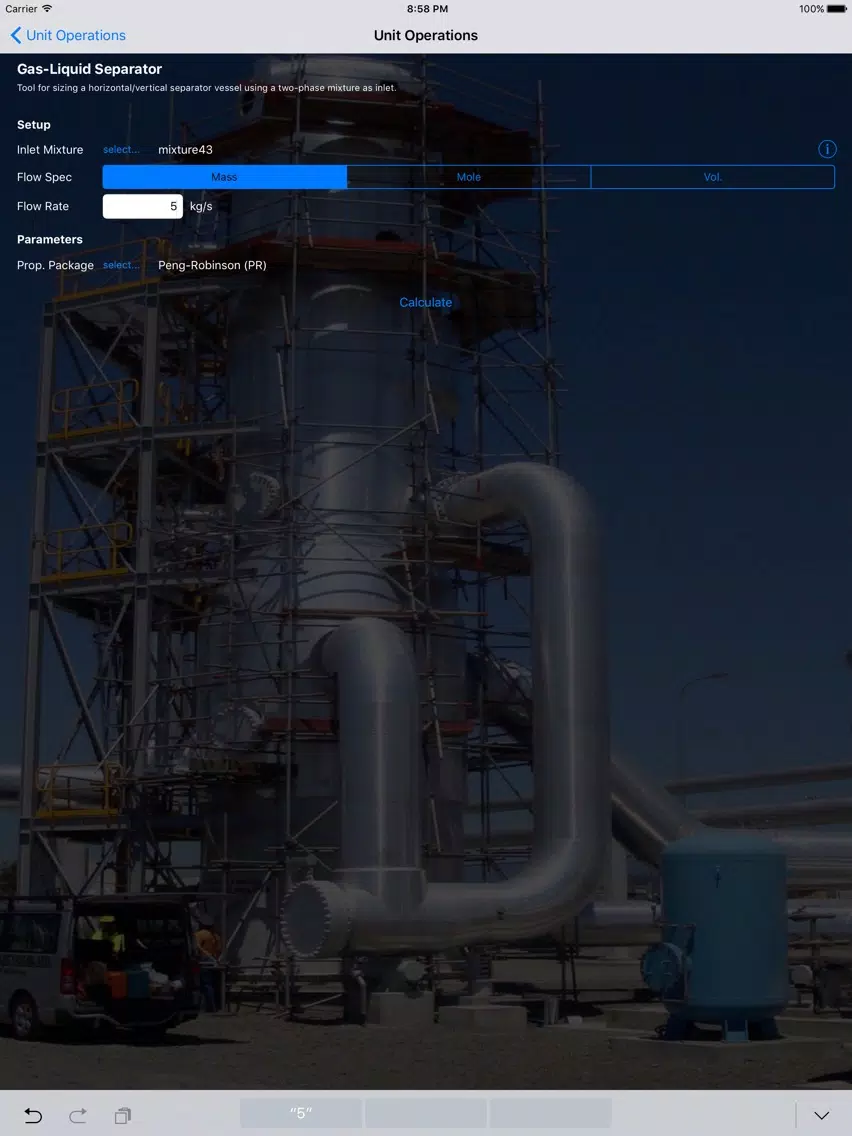Tap the redo arrow in keyboard bar

point(78,1115)
